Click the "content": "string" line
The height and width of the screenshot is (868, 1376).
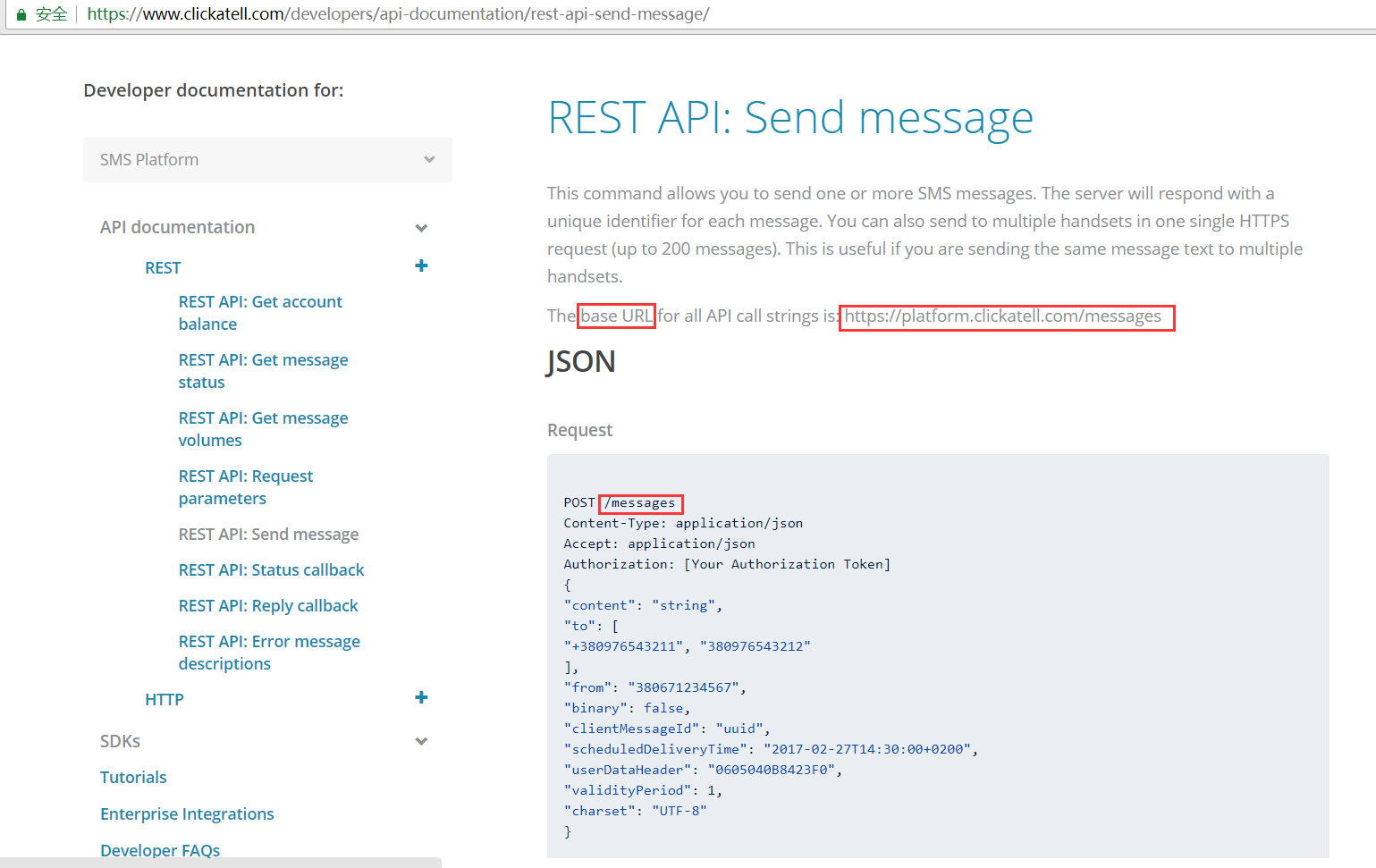click(643, 605)
